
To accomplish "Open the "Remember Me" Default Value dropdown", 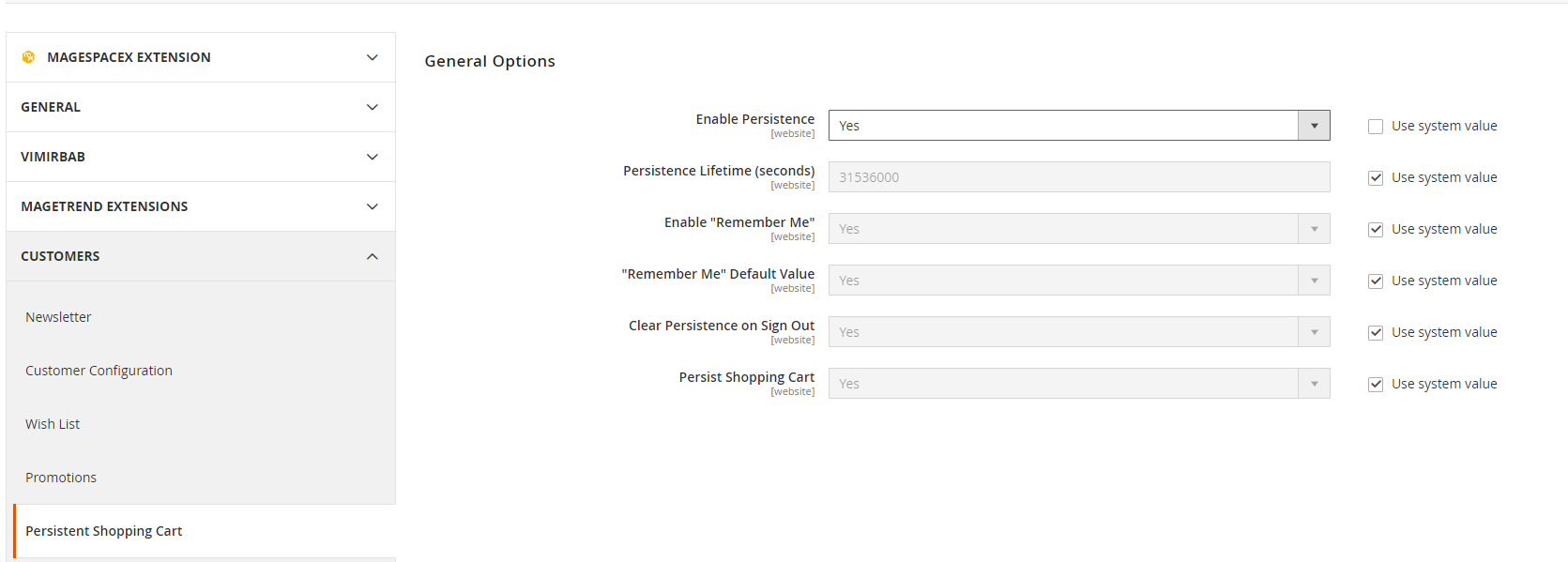I will (1314, 280).
